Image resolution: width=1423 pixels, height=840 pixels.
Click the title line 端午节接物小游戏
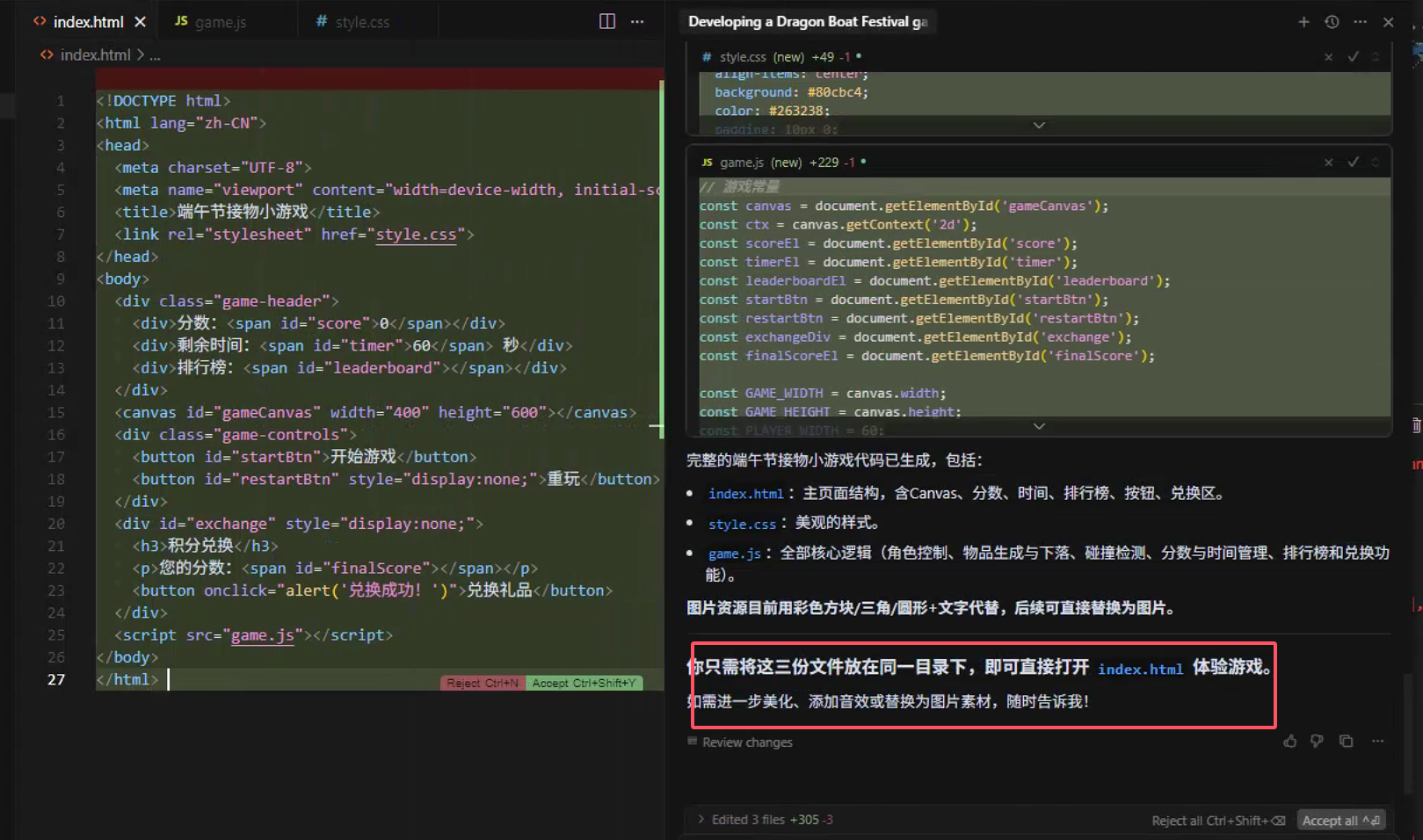[x=247, y=212]
